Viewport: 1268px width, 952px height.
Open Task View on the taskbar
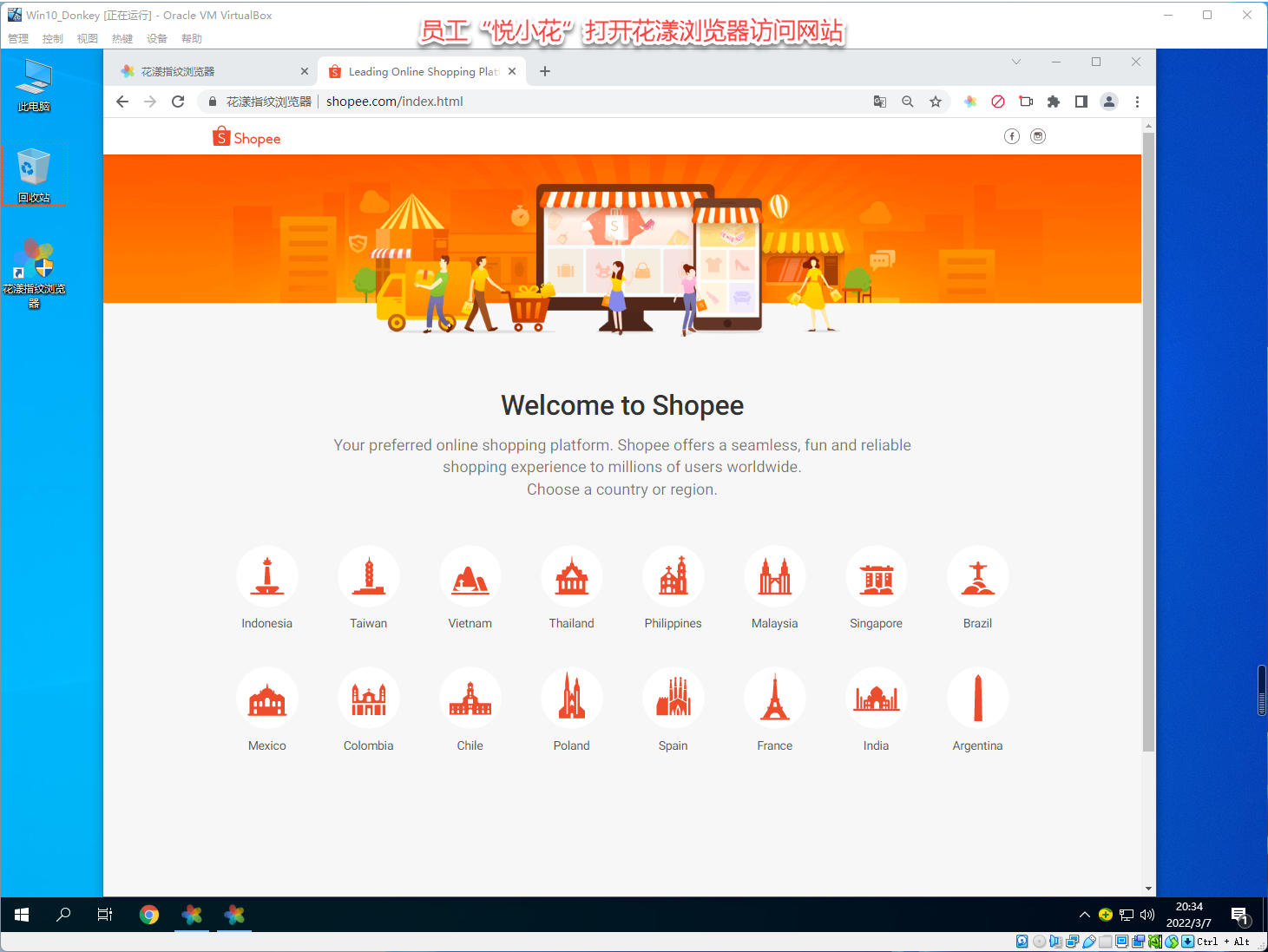105,915
